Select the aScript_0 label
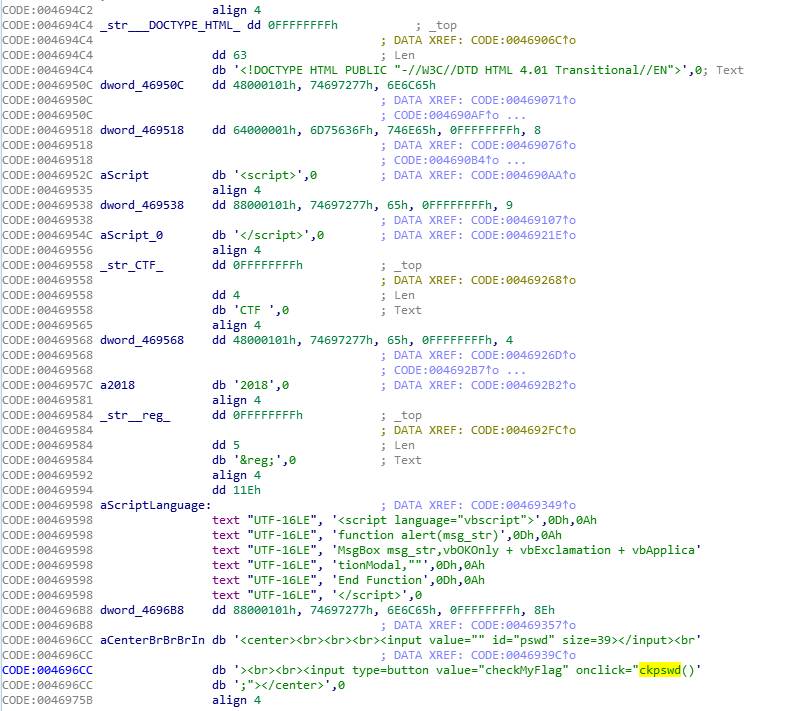This screenshot has width=810, height=711. [131, 235]
